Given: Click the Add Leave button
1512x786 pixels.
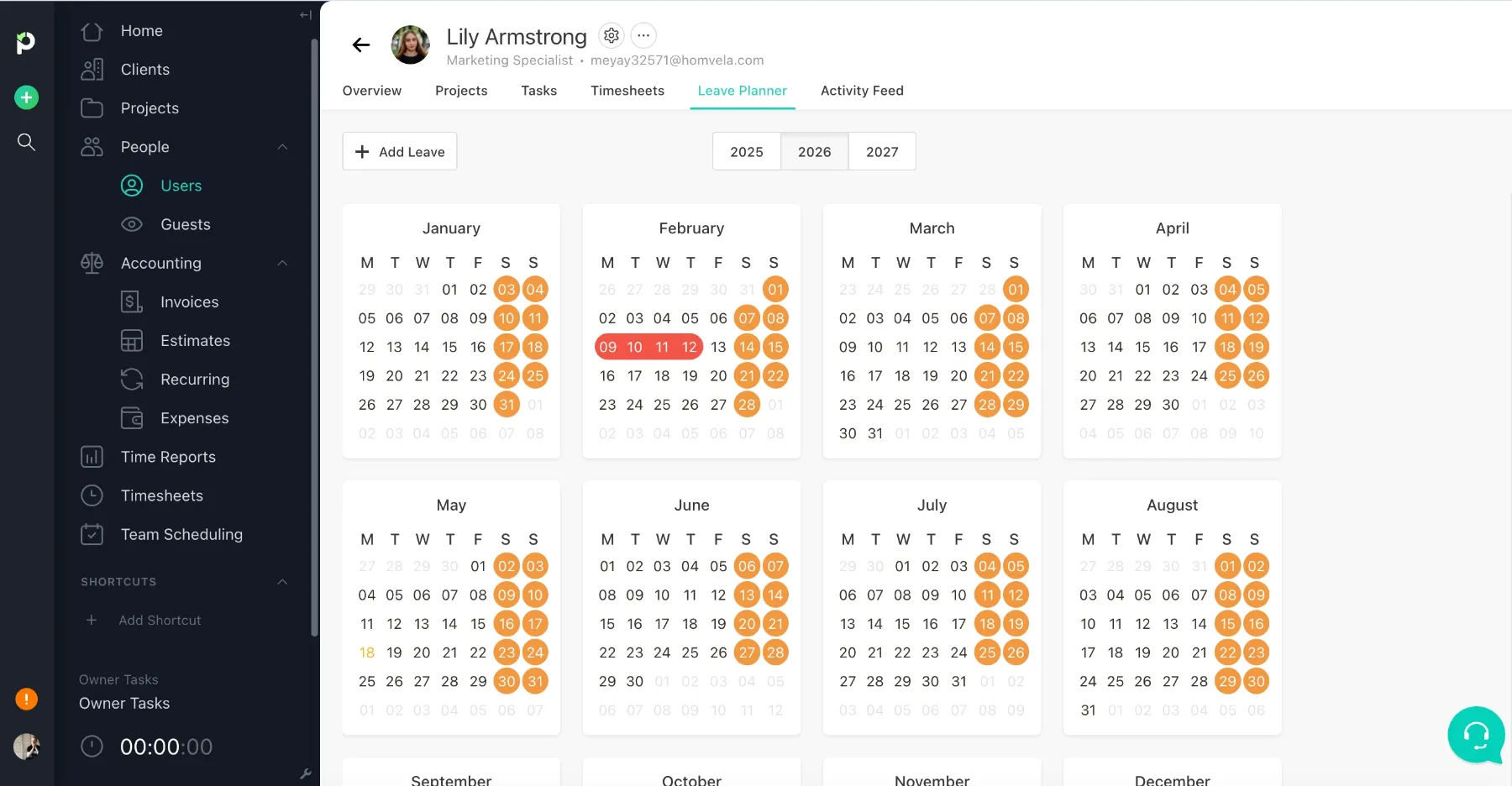Looking at the screenshot, I should (400, 151).
